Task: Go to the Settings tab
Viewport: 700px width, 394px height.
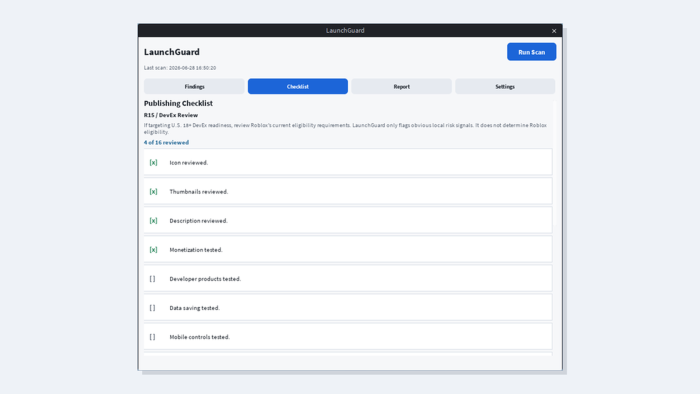Action: pyautogui.click(x=505, y=87)
